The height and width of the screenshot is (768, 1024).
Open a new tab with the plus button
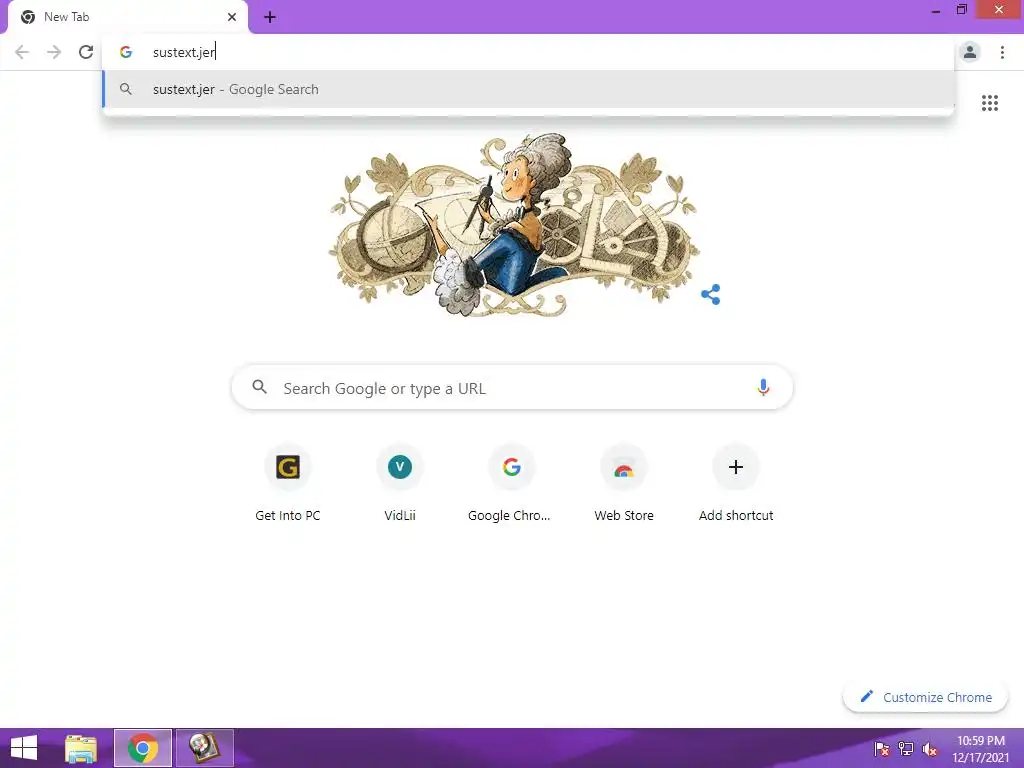270,18
